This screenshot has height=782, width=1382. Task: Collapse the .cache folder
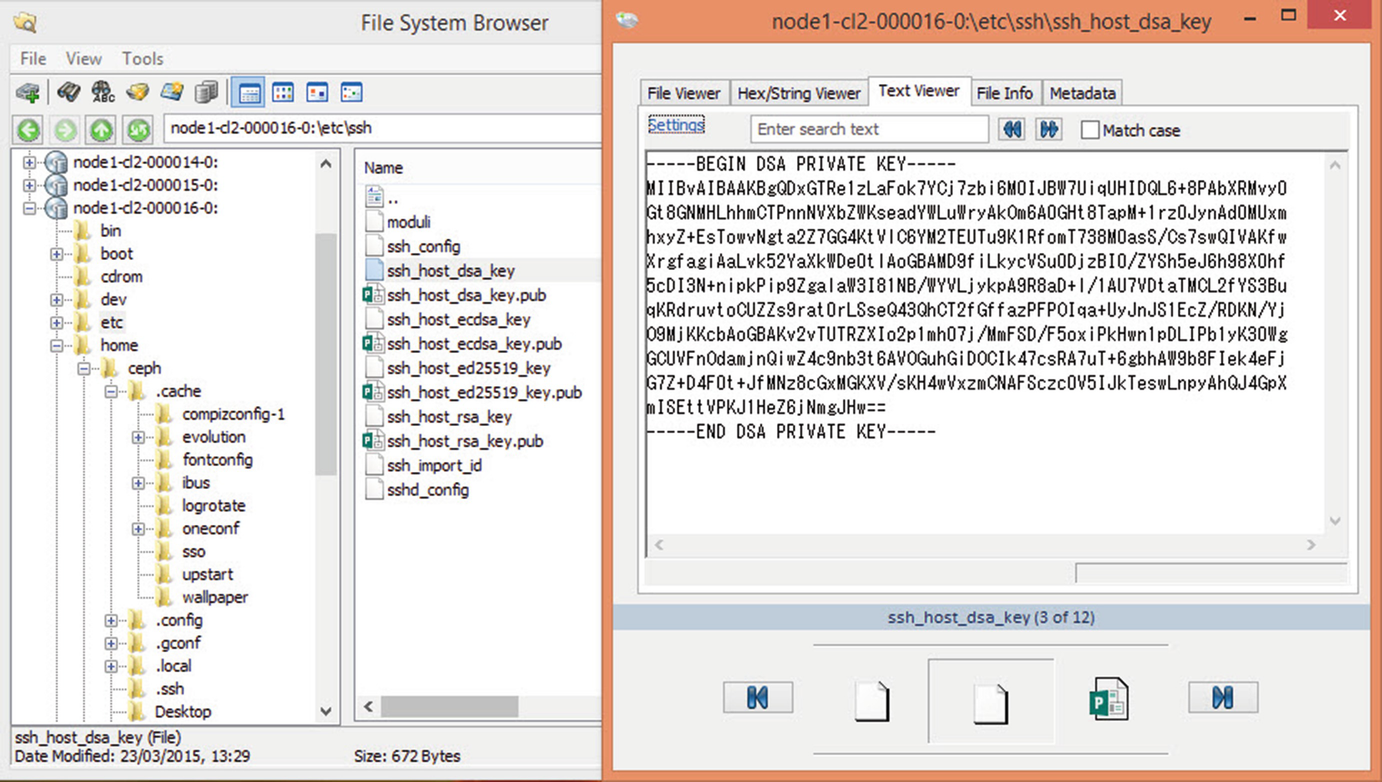point(111,392)
